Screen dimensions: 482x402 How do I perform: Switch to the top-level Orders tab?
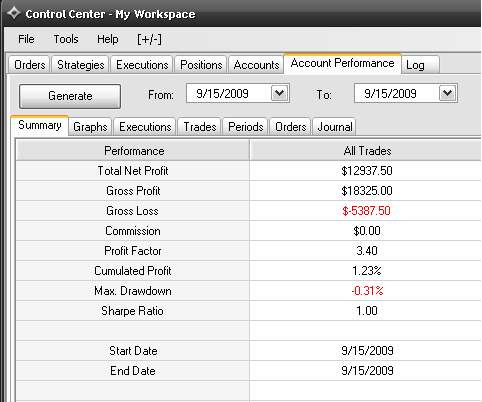(x=30, y=65)
